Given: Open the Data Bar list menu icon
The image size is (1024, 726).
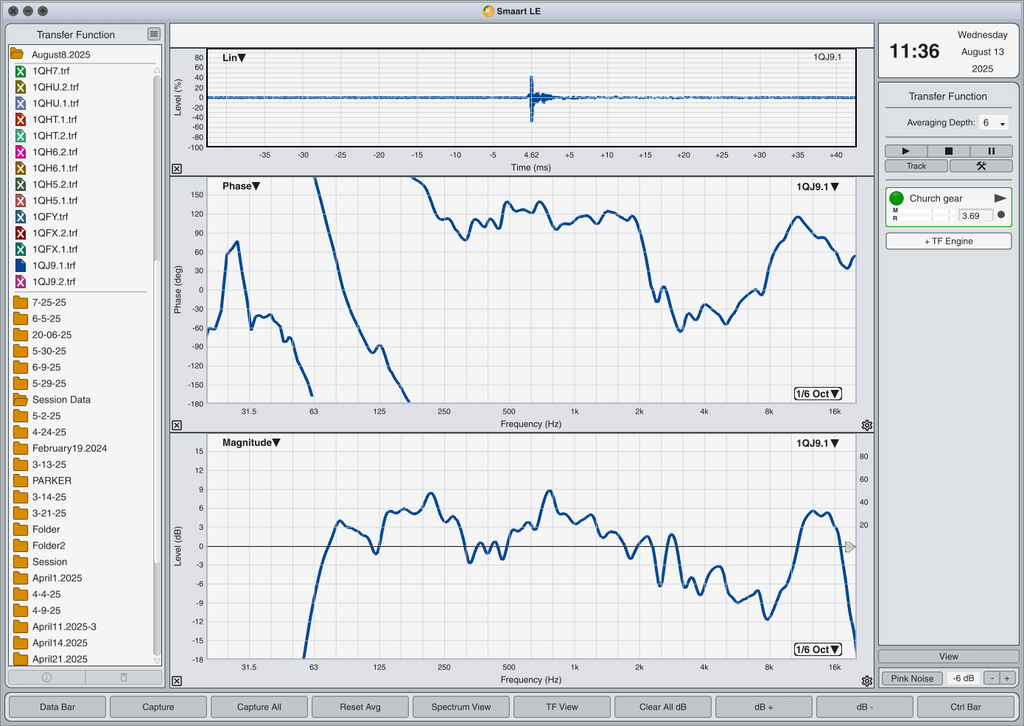Looking at the screenshot, I should point(153,34).
